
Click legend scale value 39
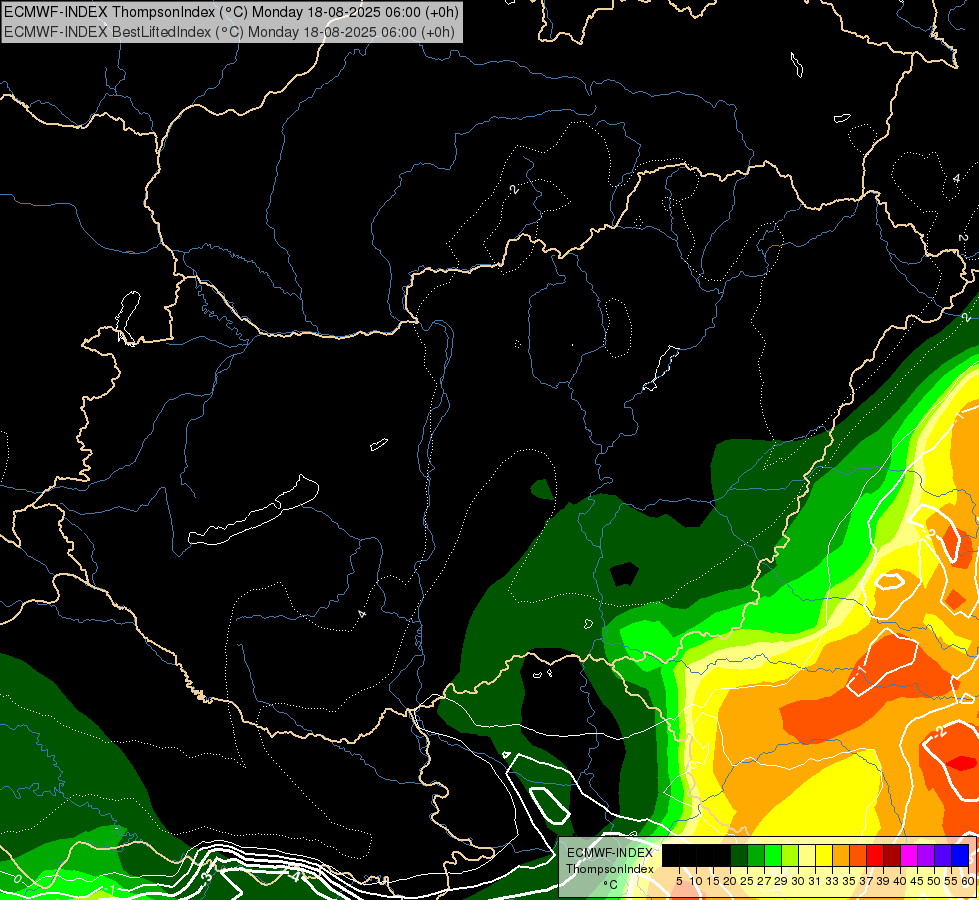click(883, 881)
